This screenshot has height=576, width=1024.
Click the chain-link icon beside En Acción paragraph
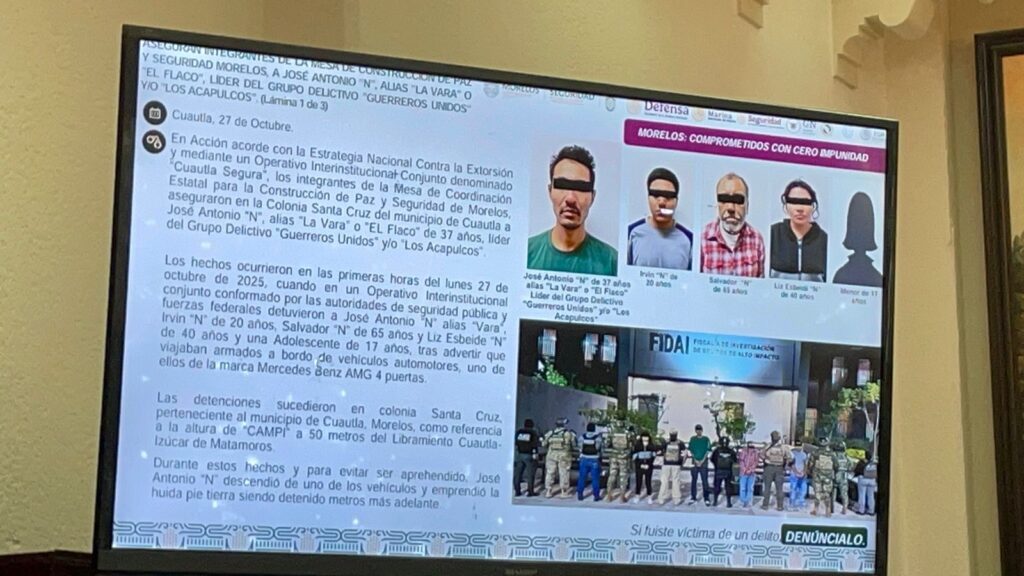(x=154, y=141)
